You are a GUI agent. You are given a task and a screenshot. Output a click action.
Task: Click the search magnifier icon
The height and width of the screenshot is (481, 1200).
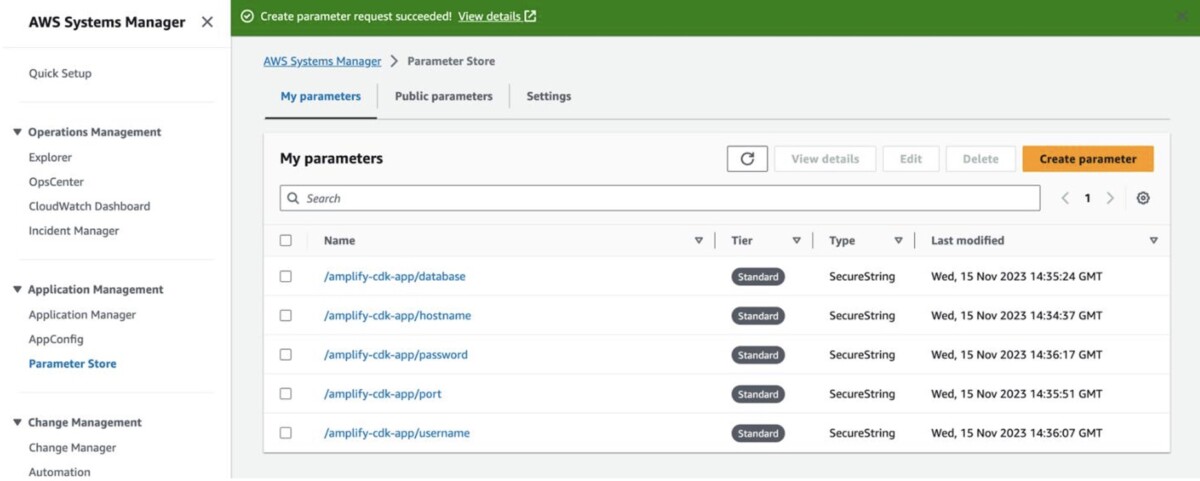point(293,198)
